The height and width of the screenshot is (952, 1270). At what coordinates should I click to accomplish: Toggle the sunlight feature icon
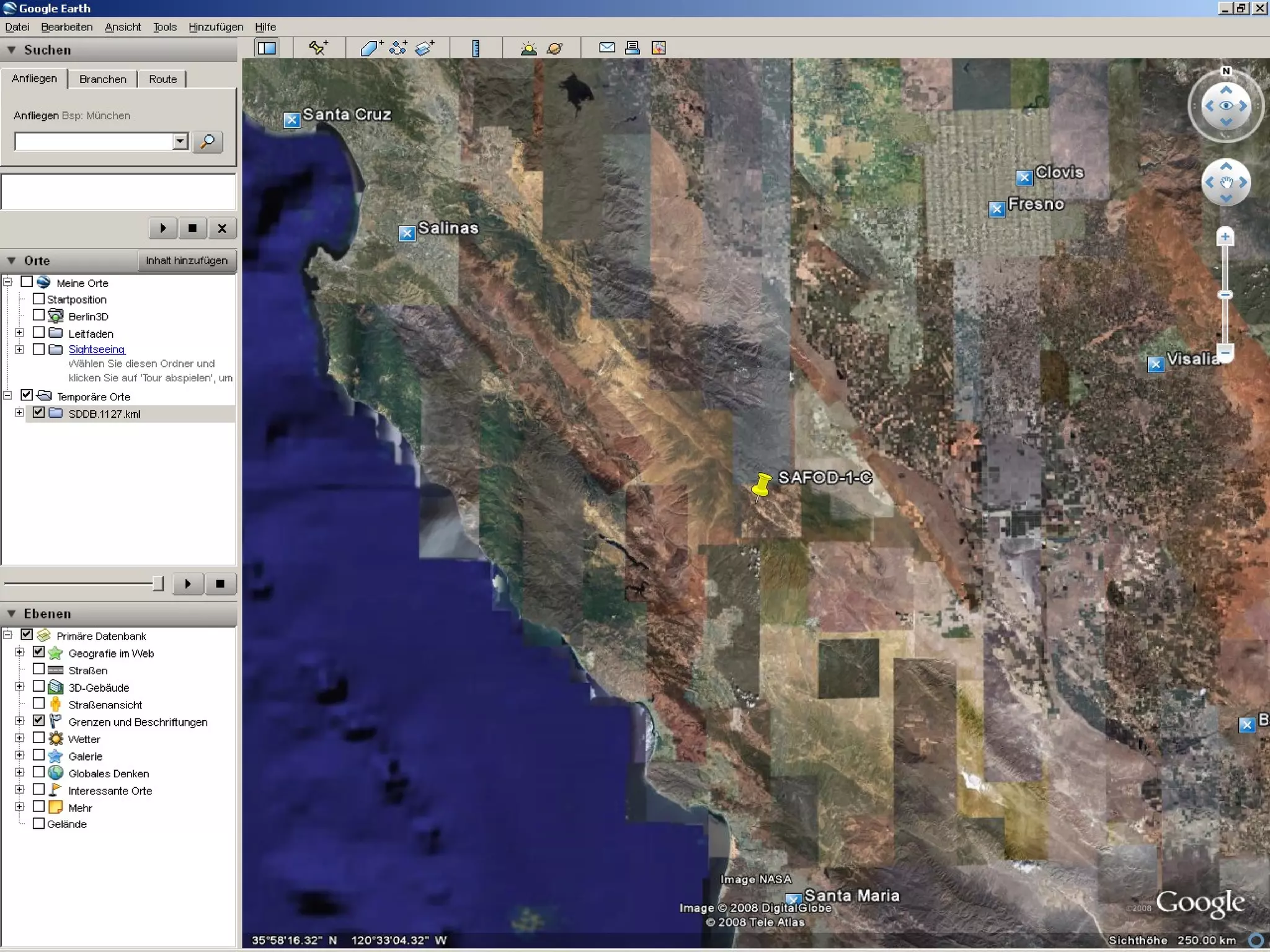(x=528, y=48)
